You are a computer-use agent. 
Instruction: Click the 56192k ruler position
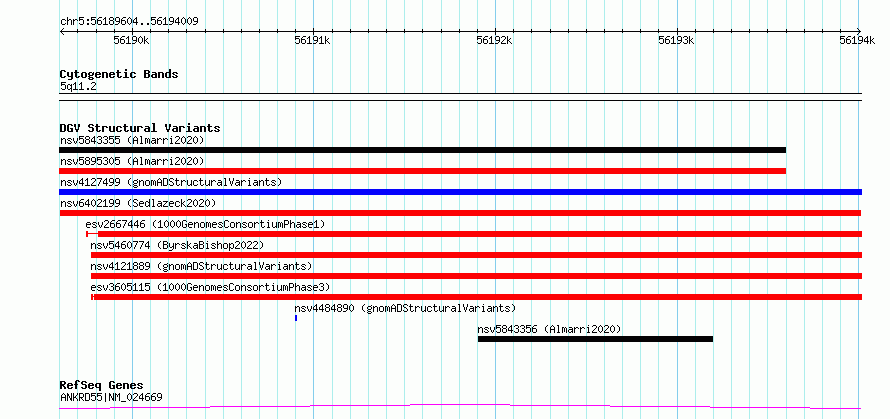pyautogui.click(x=495, y=40)
